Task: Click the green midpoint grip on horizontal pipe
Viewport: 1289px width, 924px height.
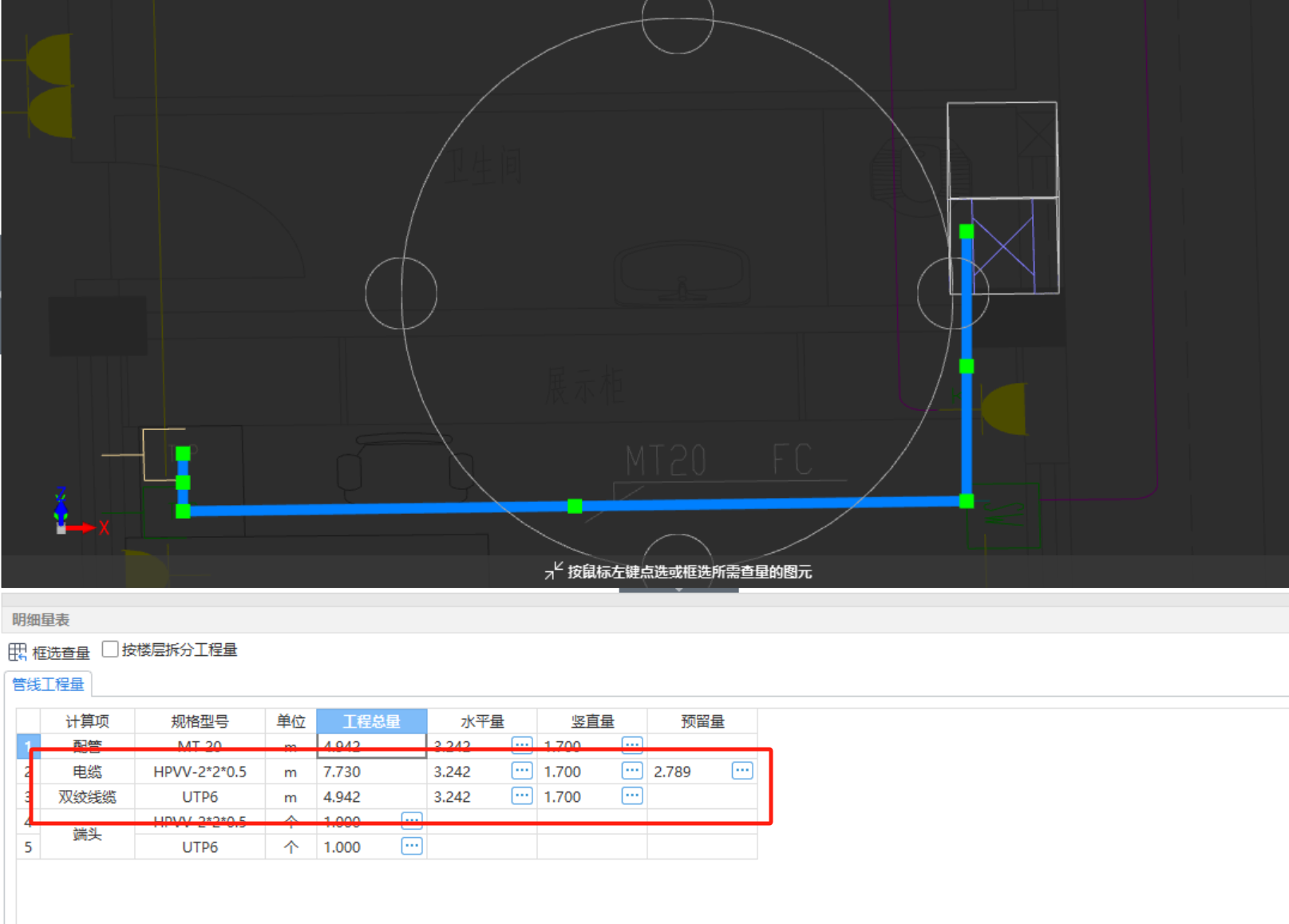Action: pos(575,506)
